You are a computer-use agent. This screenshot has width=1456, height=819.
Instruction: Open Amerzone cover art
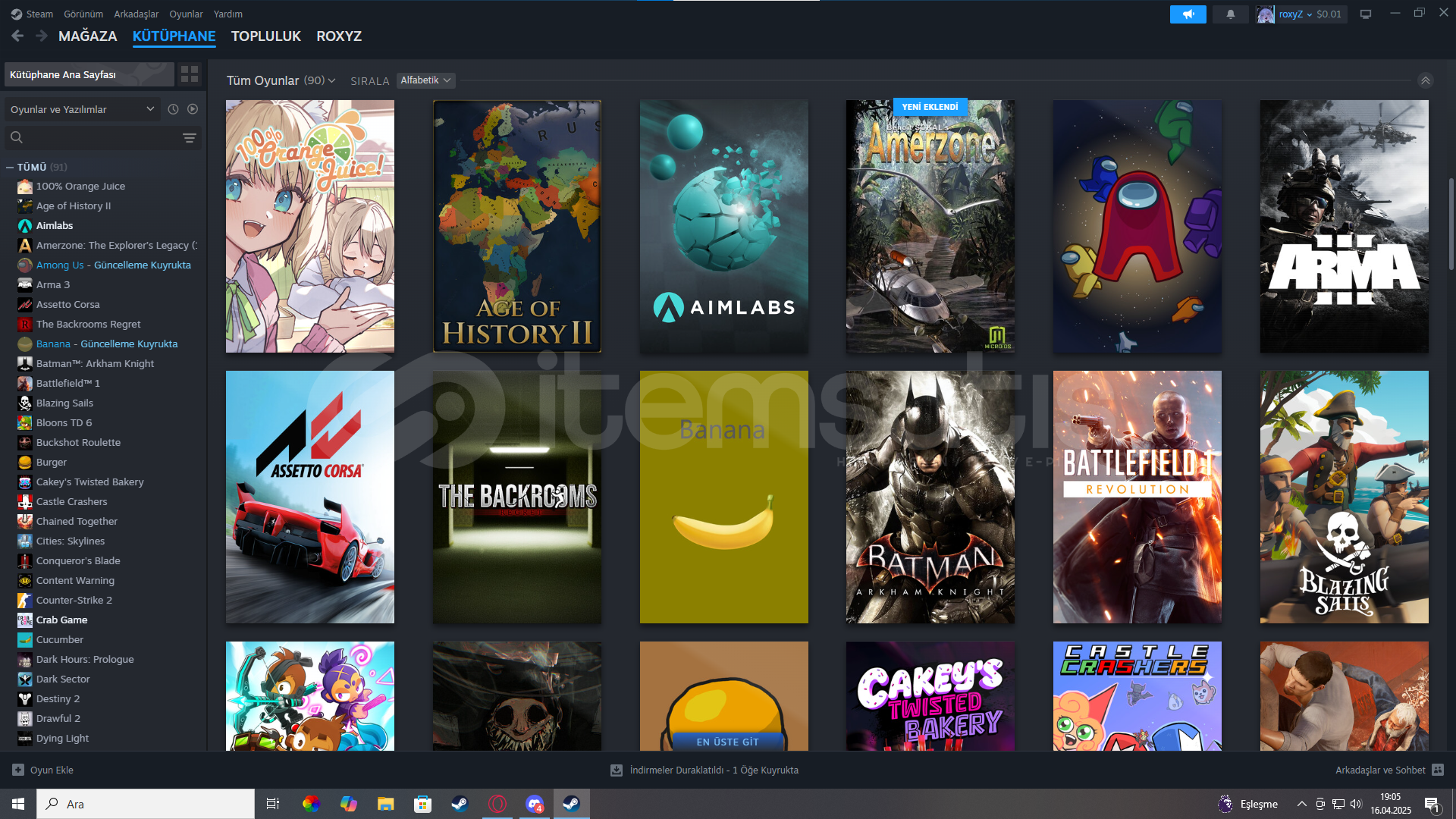tap(930, 226)
